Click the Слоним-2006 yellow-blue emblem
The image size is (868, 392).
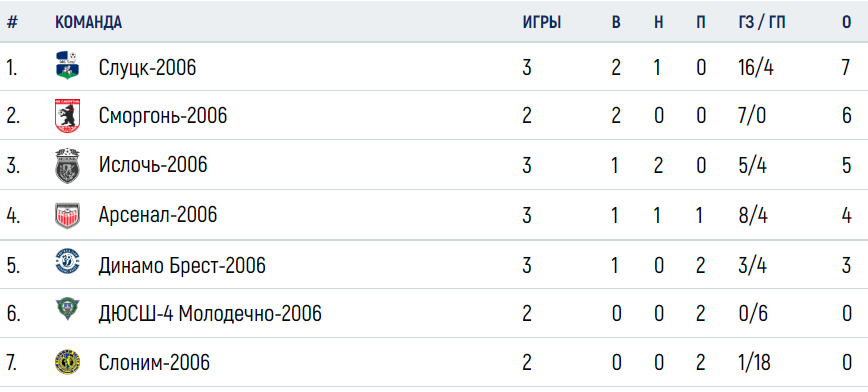[67, 363]
